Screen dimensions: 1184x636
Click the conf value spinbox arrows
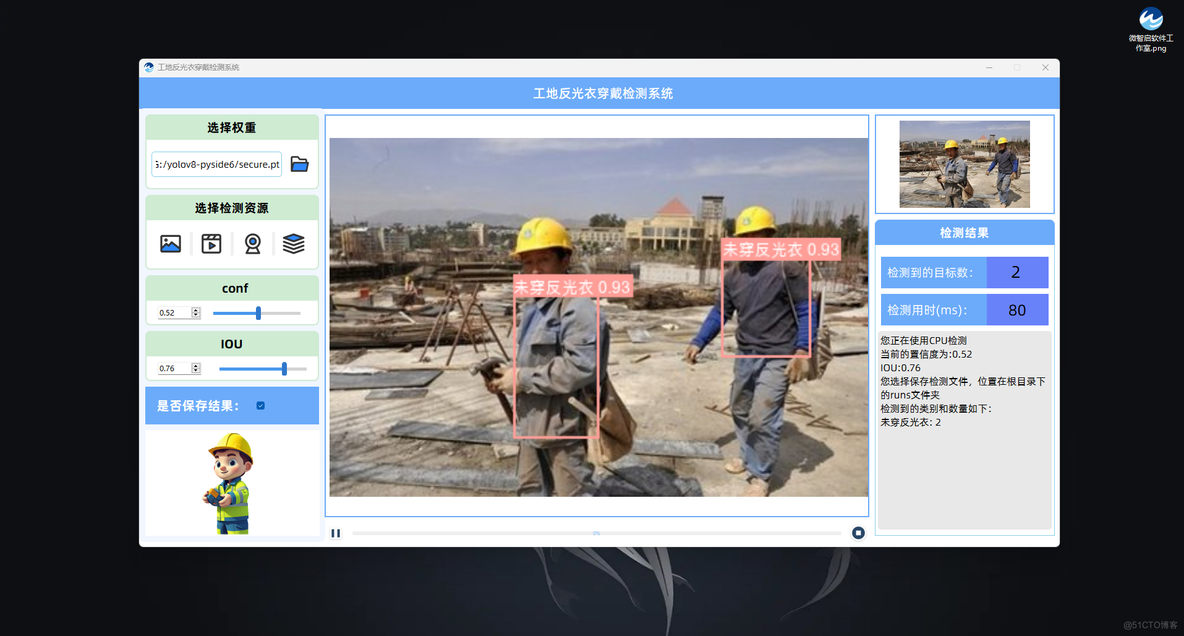196,313
